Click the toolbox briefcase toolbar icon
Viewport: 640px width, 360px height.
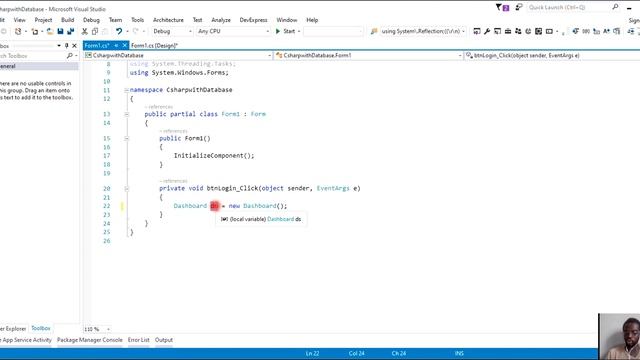[508, 31]
